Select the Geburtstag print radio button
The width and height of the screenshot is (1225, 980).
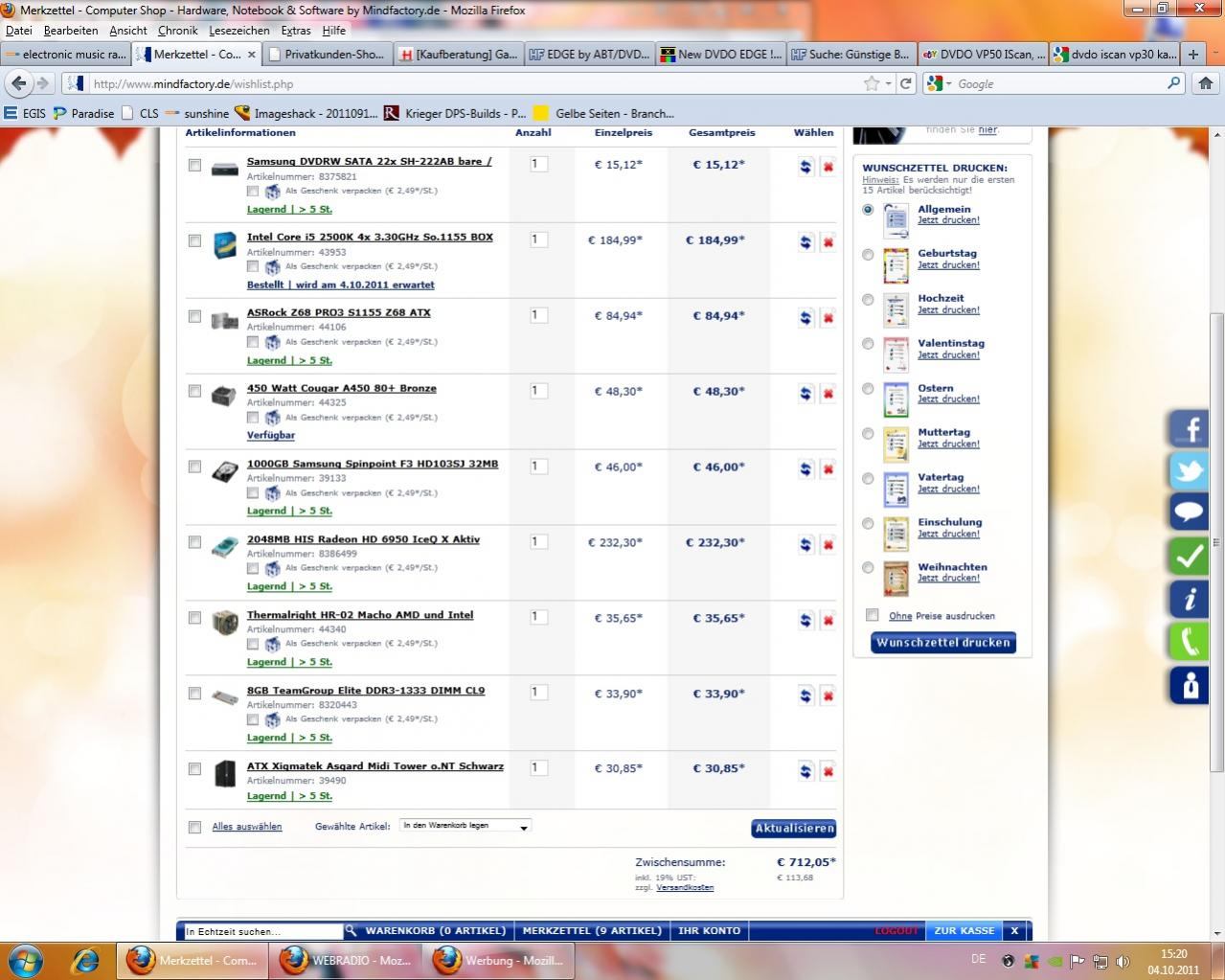pyautogui.click(x=868, y=255)
